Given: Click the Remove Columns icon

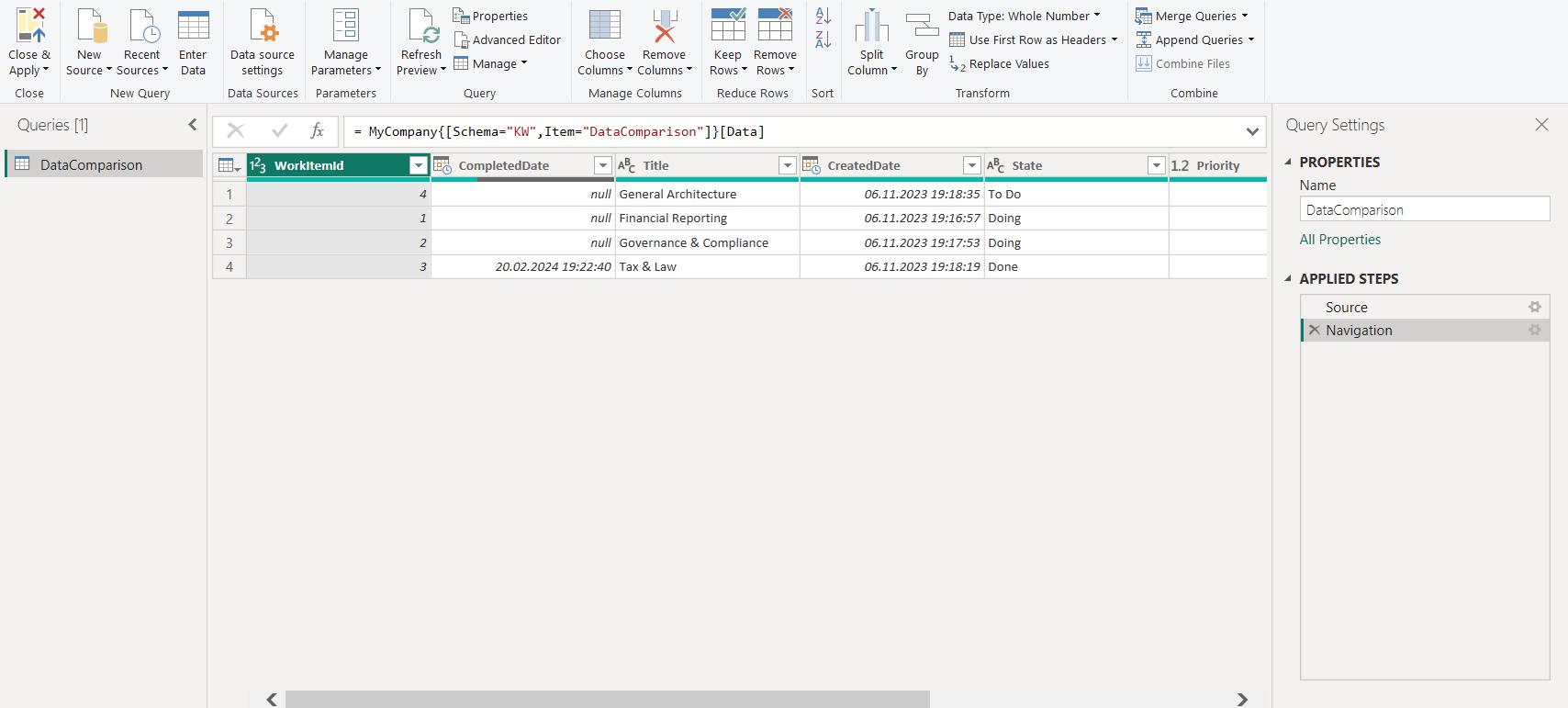Looking at the screenshot, I should [665, 26].
